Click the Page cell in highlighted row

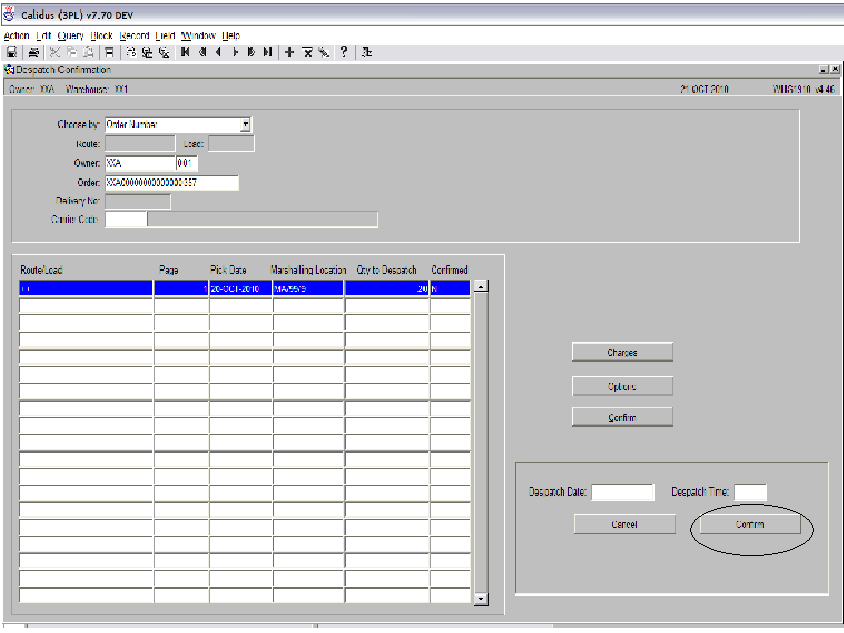(181, 289)
